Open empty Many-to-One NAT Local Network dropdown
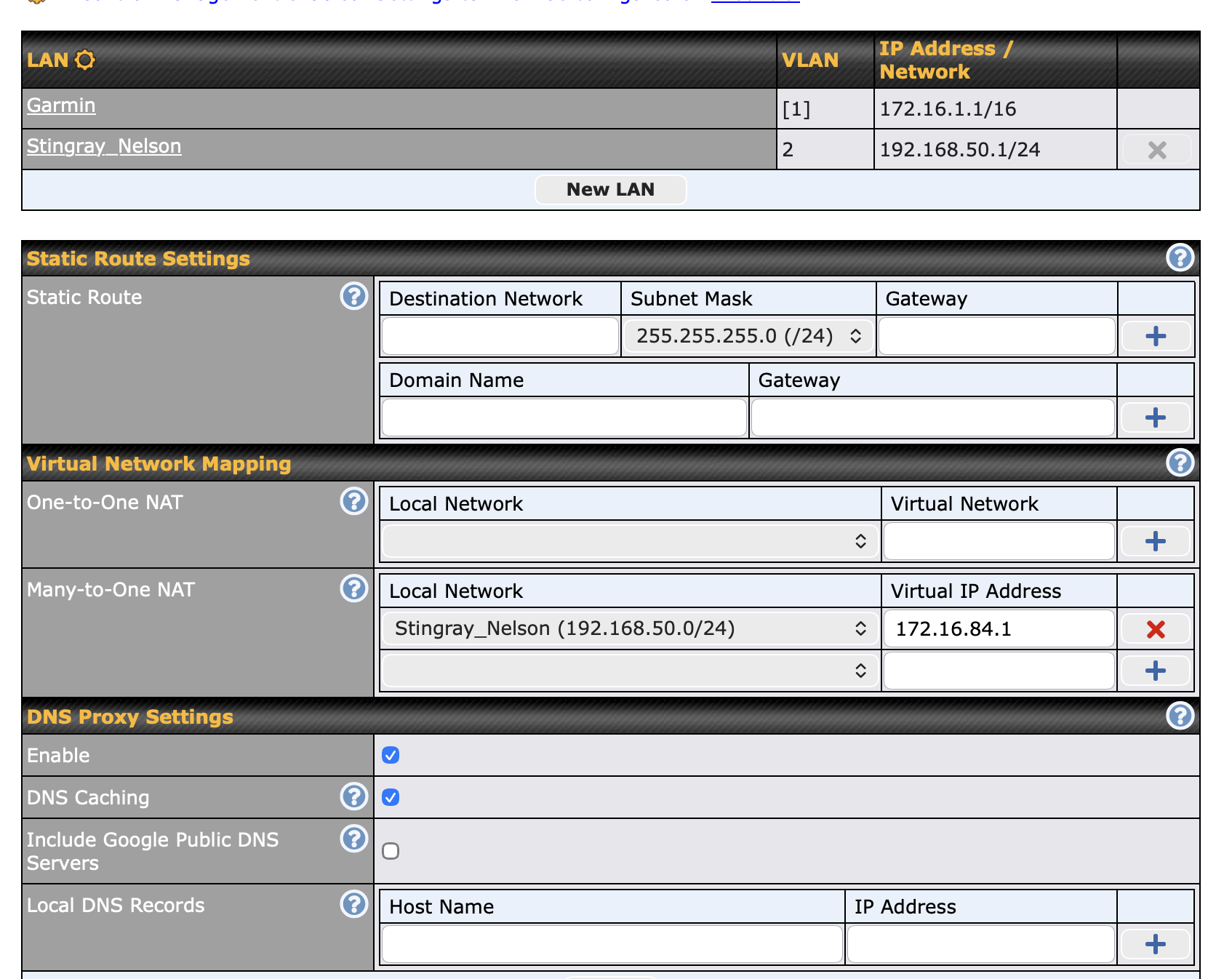The width and height of the screenshot is (1232, 979). (x=631, y=671)
